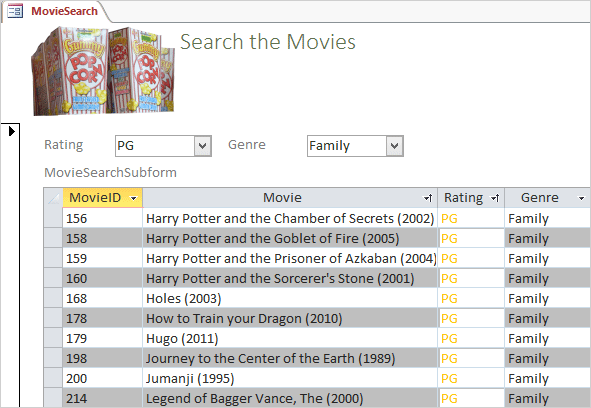Open the Genre column header filter arrow
The width and height of the screenshot is (591, 408).
click(x=582, y=198)
